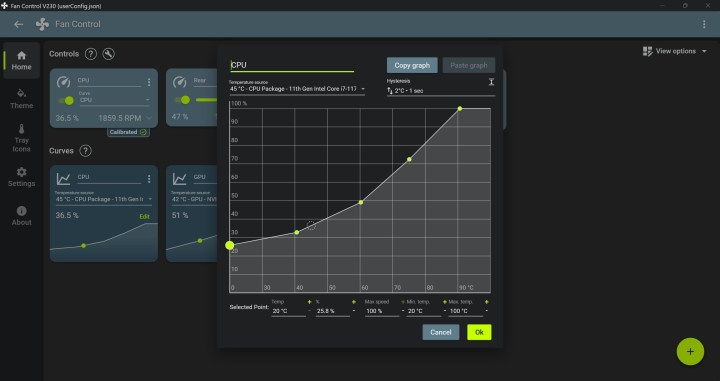This screenshot has width=720, height=381.
Task: Click the green plus add button
Action: tap(690, 352)
